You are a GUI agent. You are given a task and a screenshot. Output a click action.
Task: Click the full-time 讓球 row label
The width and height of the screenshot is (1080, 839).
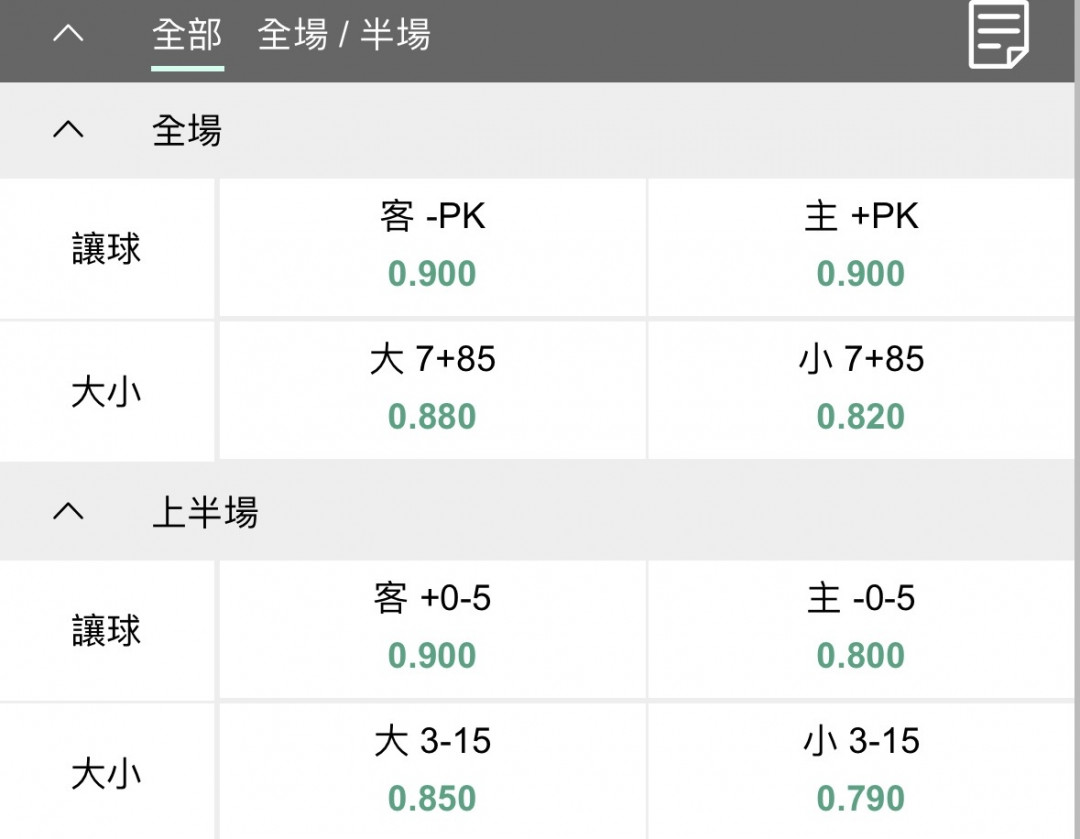(106, 249)
